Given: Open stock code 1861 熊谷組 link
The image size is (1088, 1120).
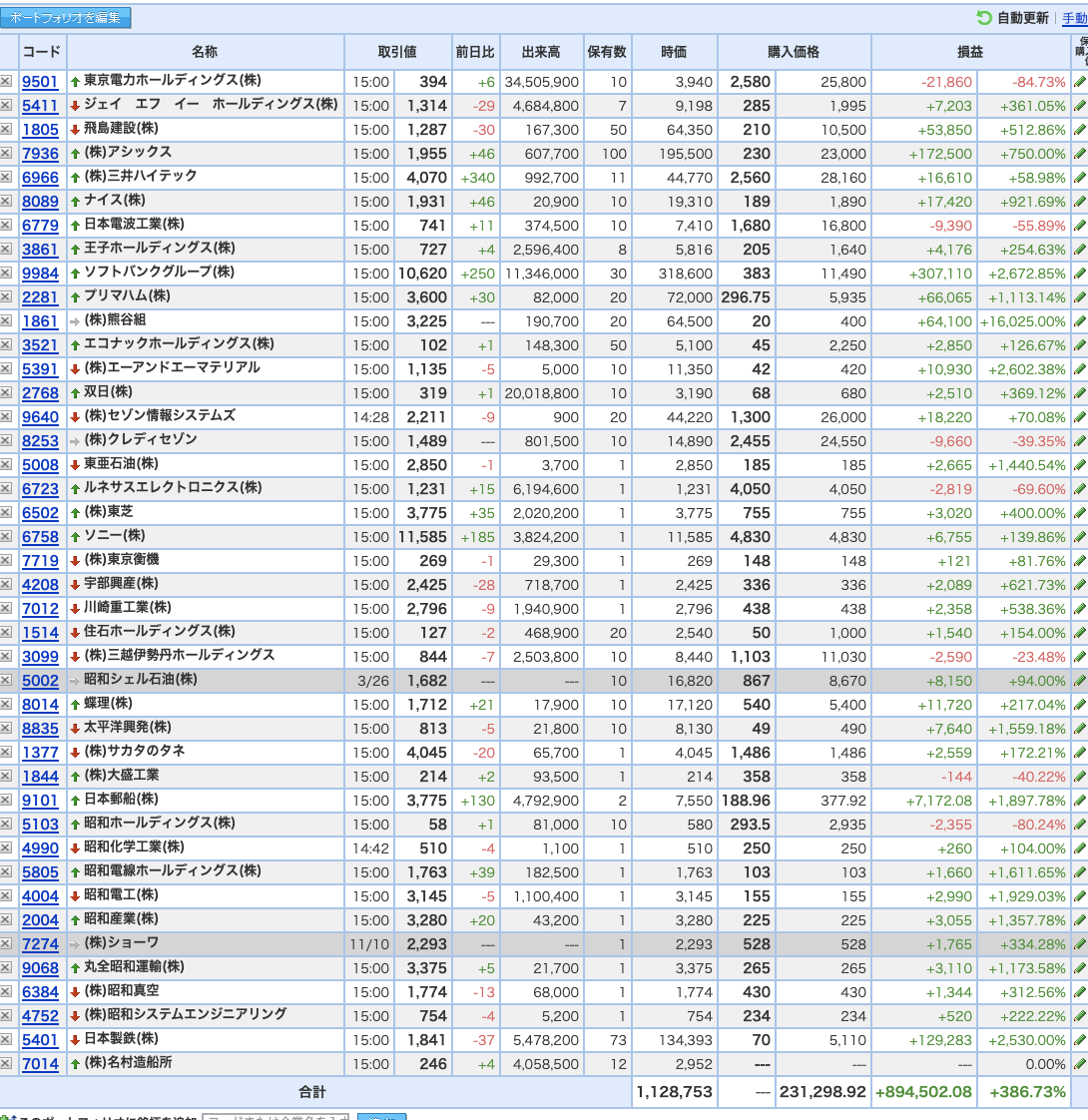Looking at the screenshot, I should [x=40, y=321].
